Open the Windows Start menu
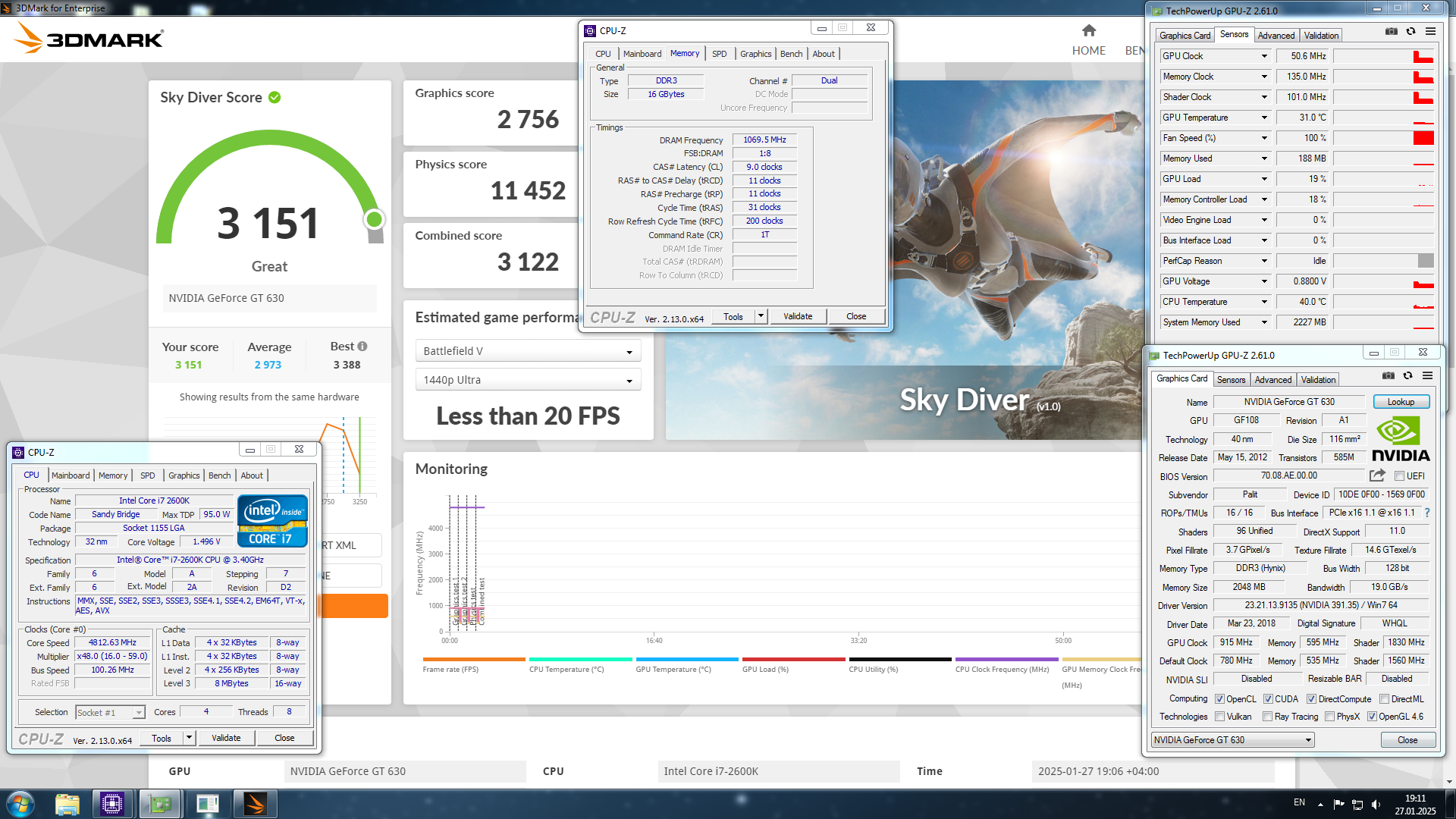The height and width of the screenshot is (819, 1456). pos(20,804)
